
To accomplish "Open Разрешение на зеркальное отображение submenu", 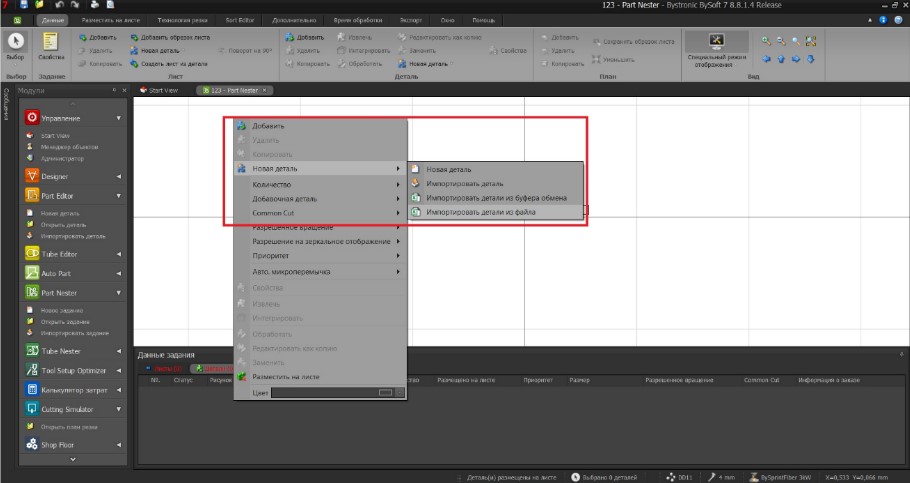I will click(320, 241).
